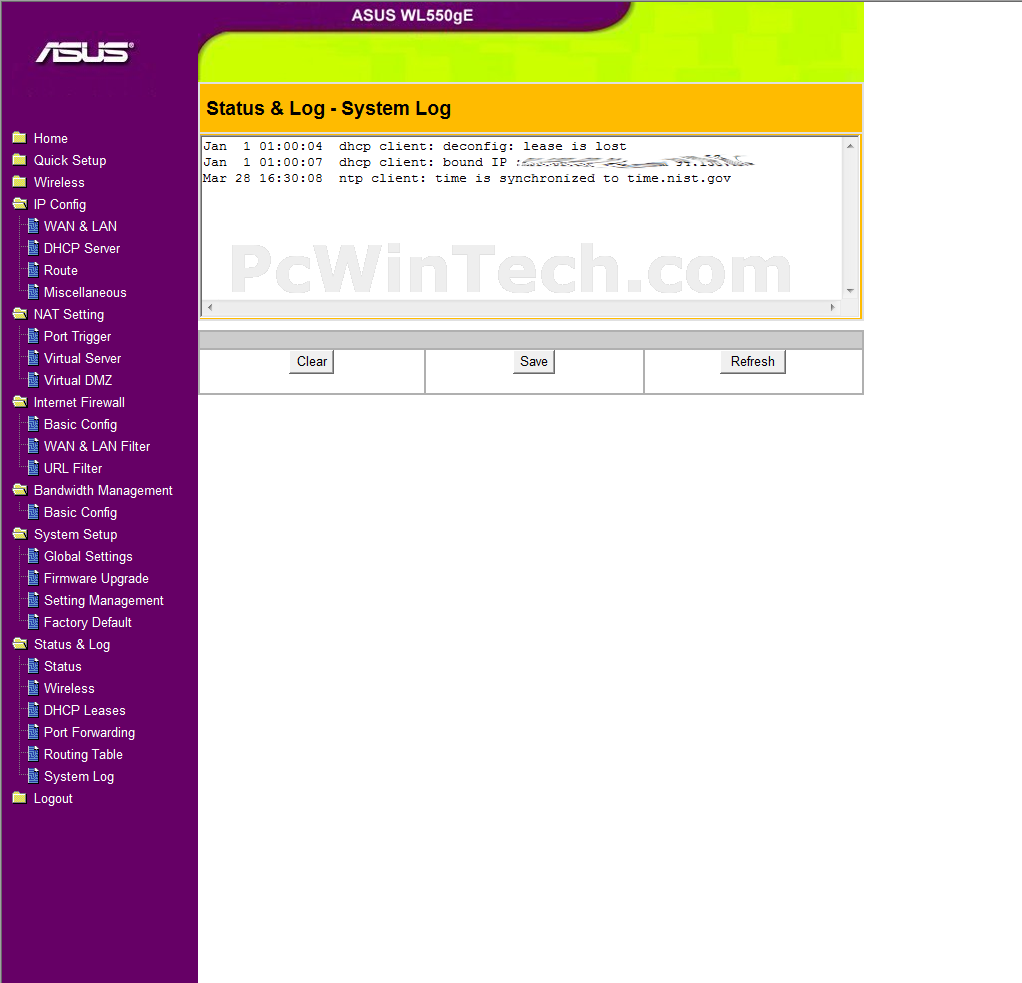Click the Port Forwarding page icon
The width and height of the screenshot is (1022, 983).
click(x=33, y=733)
